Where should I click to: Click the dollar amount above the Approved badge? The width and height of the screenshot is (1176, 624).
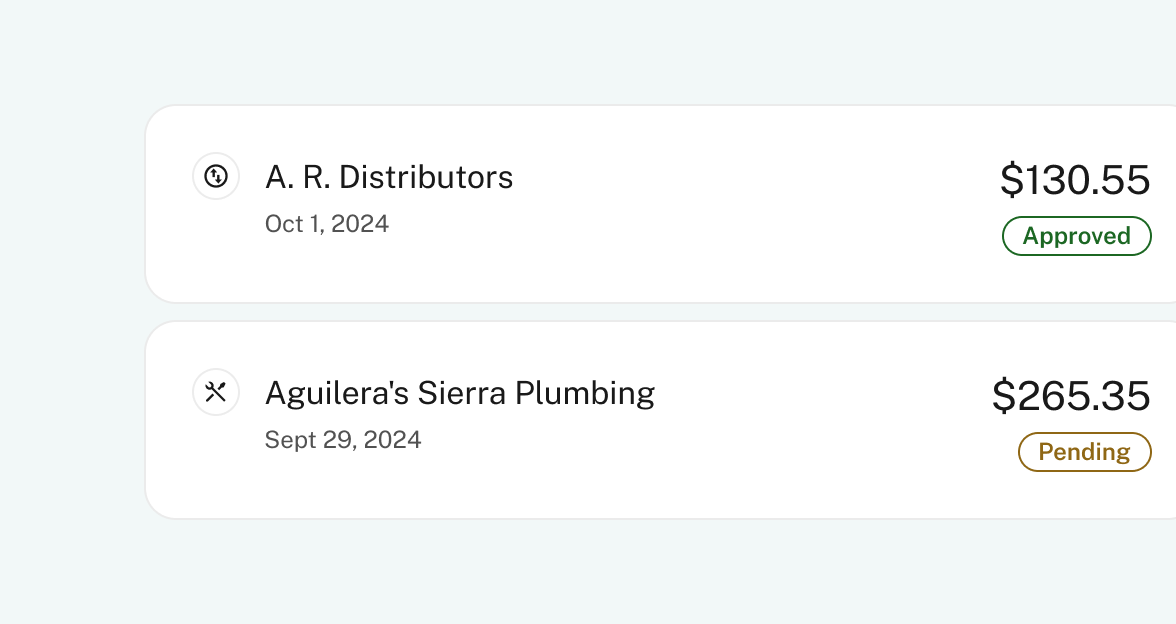click(x=1075, y=180)
